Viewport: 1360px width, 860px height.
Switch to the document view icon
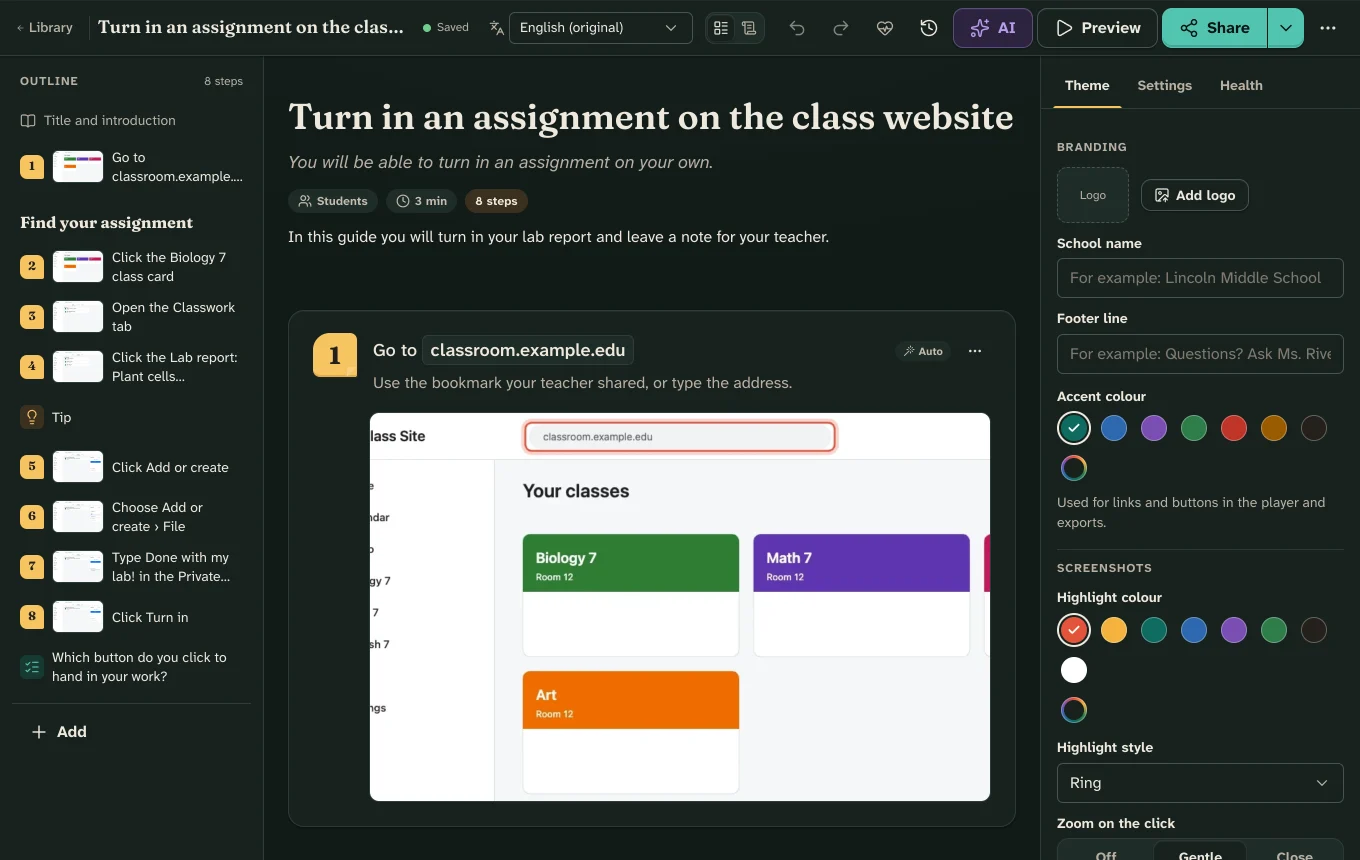(749, 28)
